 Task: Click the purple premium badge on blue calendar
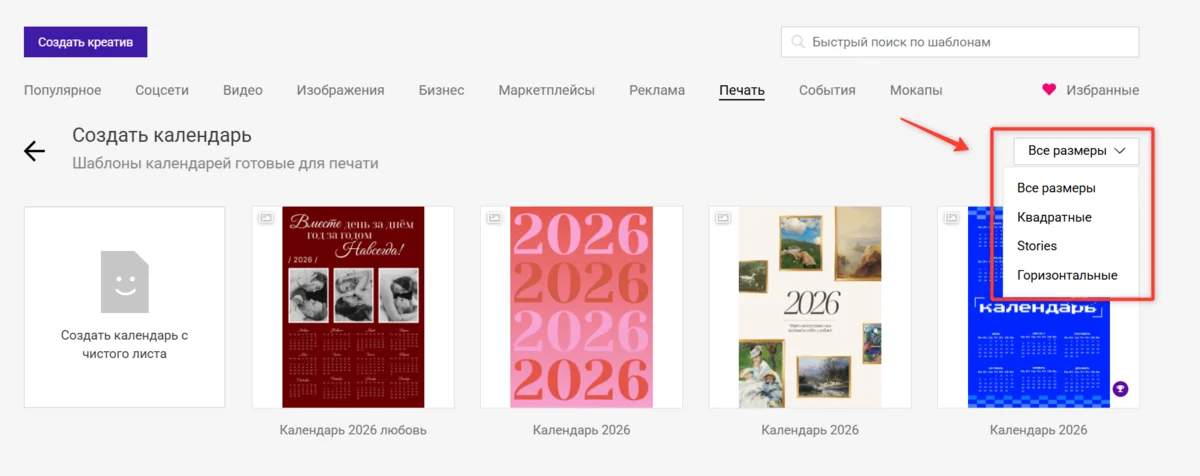tap(1121, 389)
